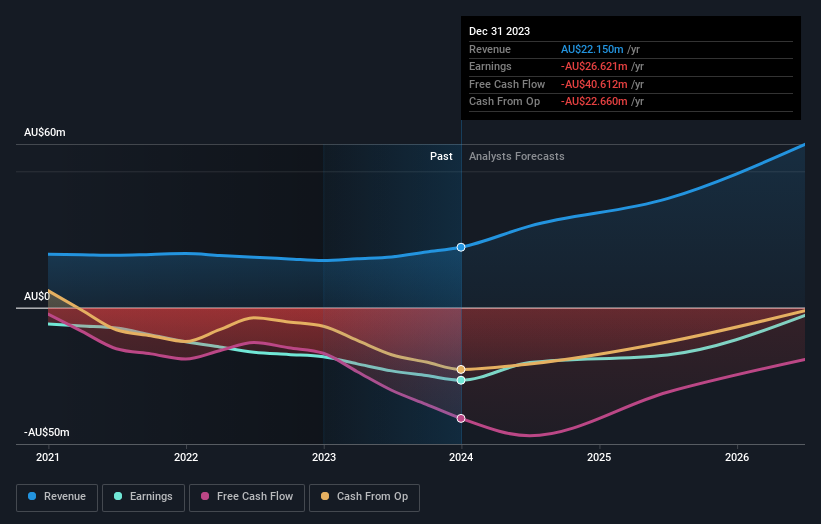The width and height of the screenshot is (821, 524).
Task: Click the Past section label
Action: pyautogui.click(x=441, y=157)
